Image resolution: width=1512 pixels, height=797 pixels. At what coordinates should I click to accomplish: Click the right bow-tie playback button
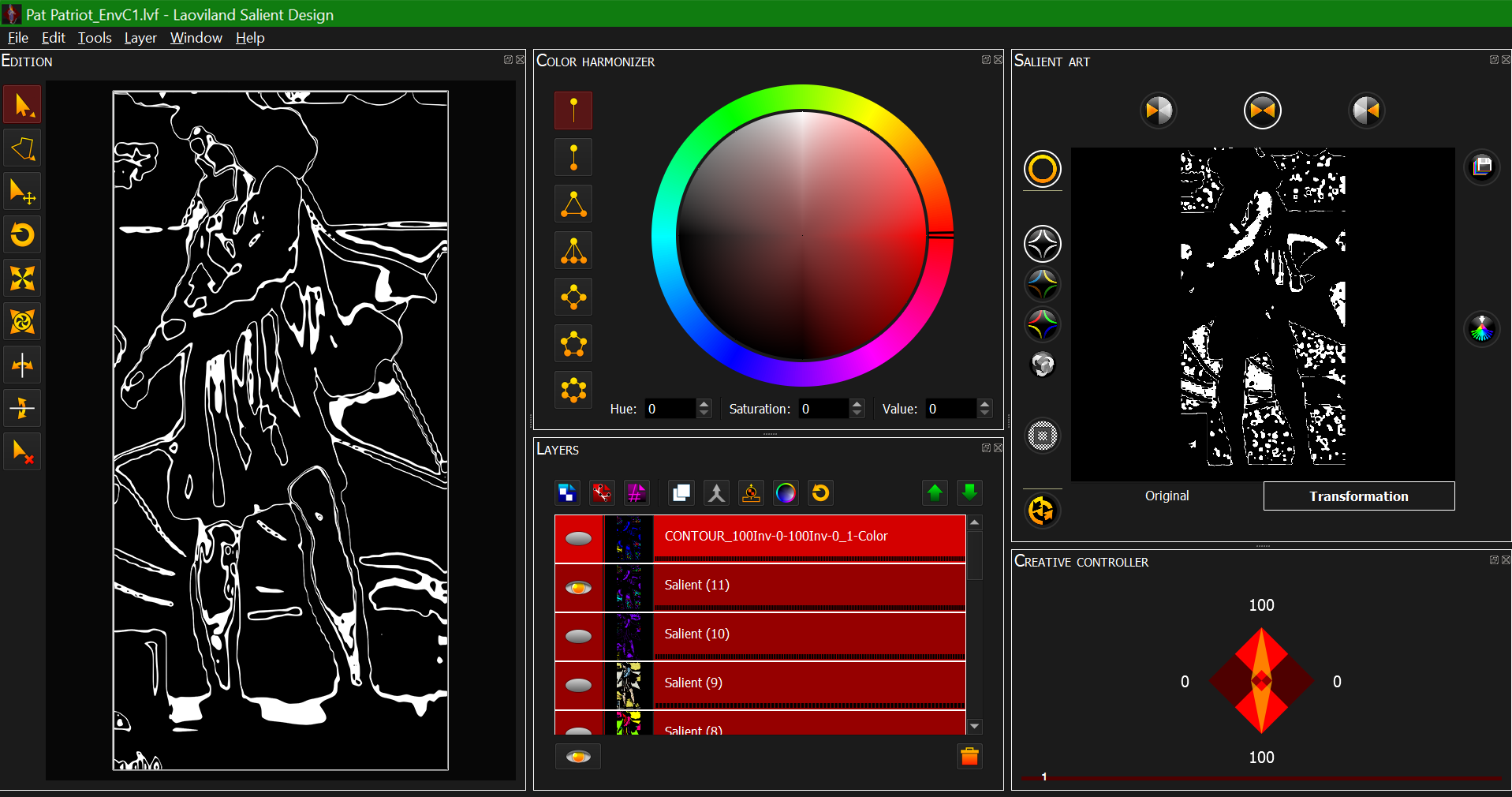(x=1366, y=110)
